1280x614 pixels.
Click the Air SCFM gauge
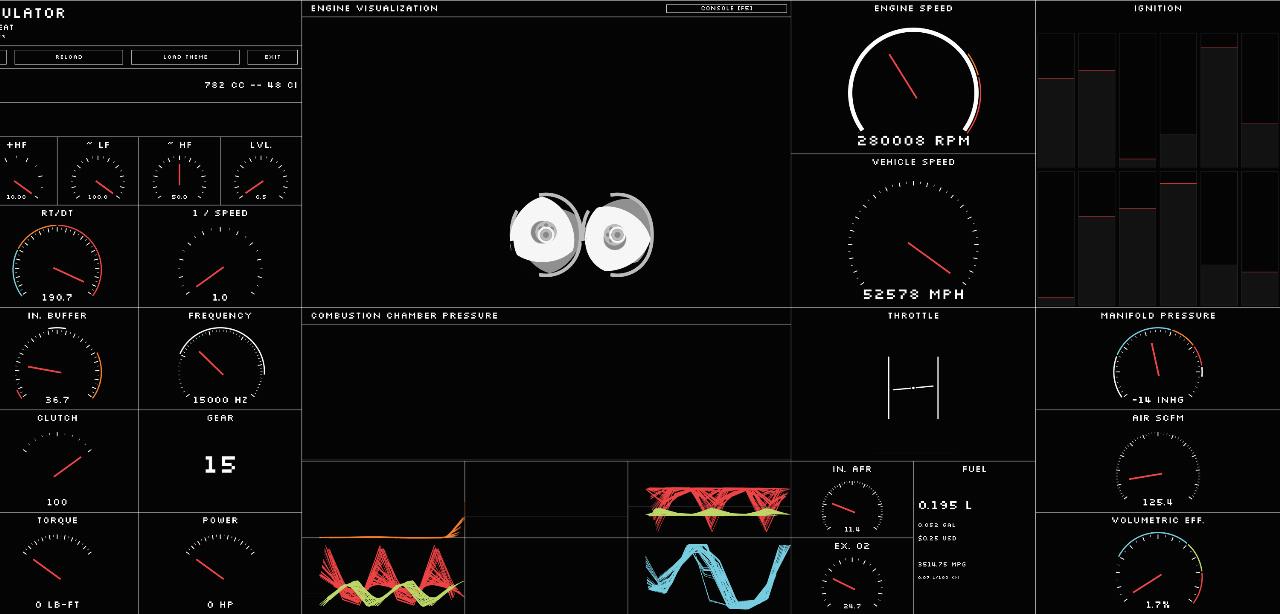click(x=1158, y=468)
